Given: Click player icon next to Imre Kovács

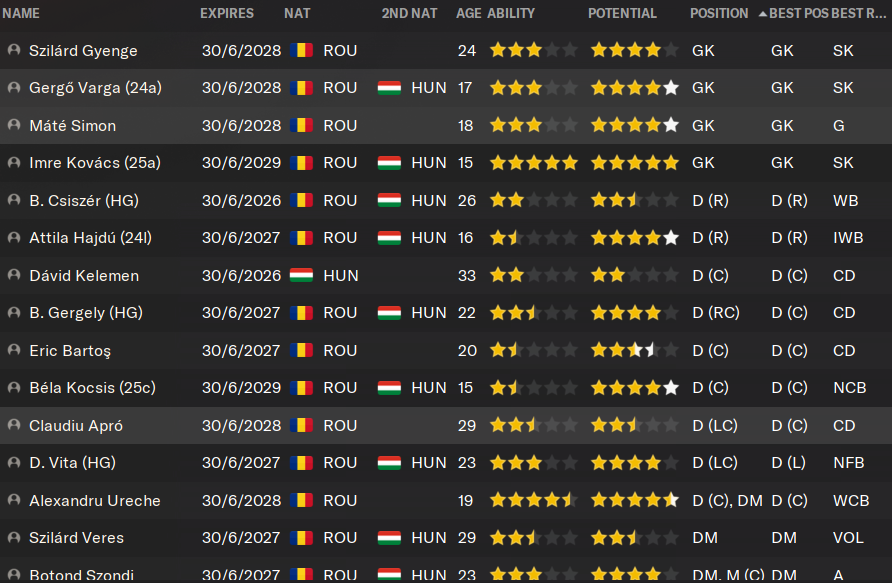Looking at the screenshot, I should click(13, 162).
